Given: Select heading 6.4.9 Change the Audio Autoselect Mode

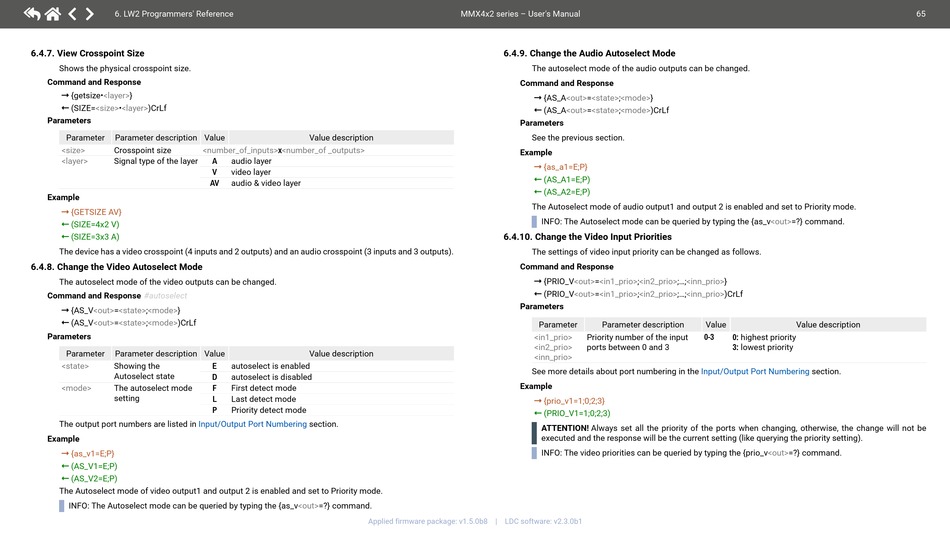Looking at the screenshot, I should pos(589,54).
